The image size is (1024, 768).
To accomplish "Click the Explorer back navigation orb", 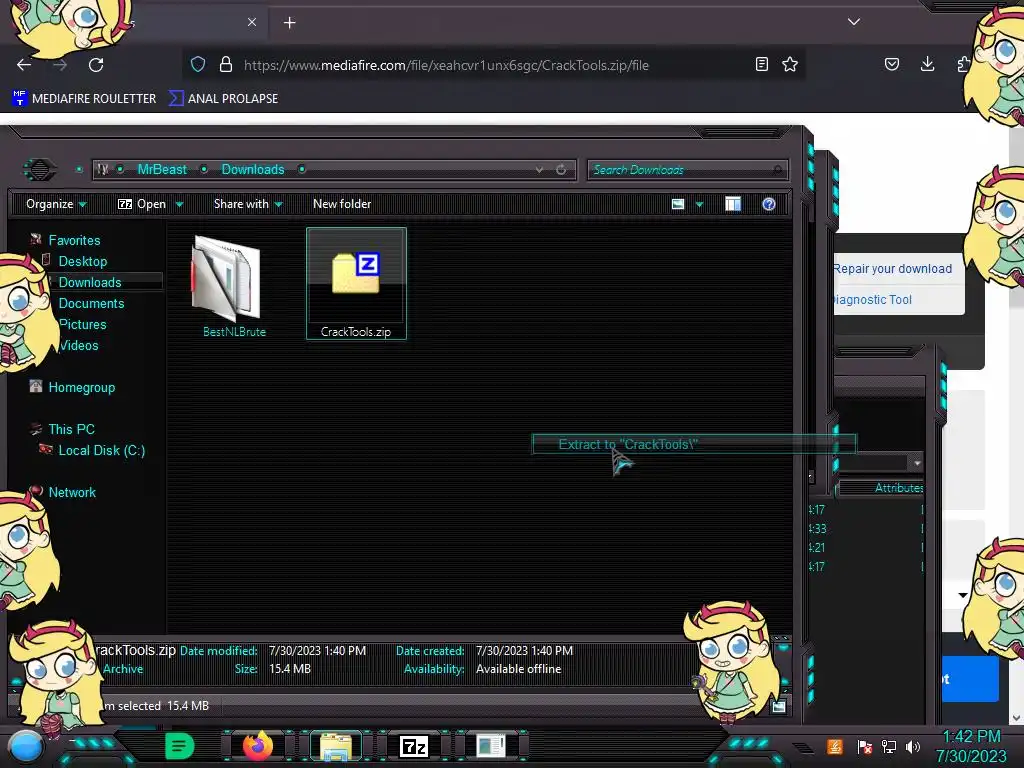I will point(40,170).
